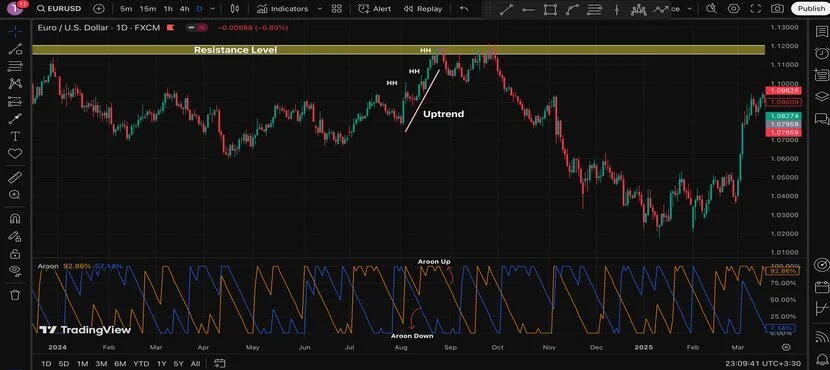Image resolution: width=830 pixels, height=370 pixels.
Task: Open the candlestick chart type selector
Action: coord(236,8)
